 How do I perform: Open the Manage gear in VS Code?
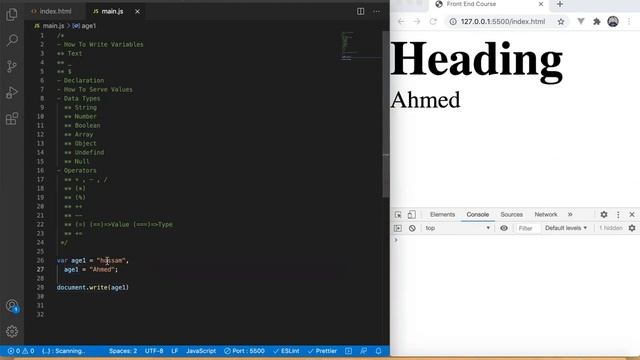(x=12, y=331)
